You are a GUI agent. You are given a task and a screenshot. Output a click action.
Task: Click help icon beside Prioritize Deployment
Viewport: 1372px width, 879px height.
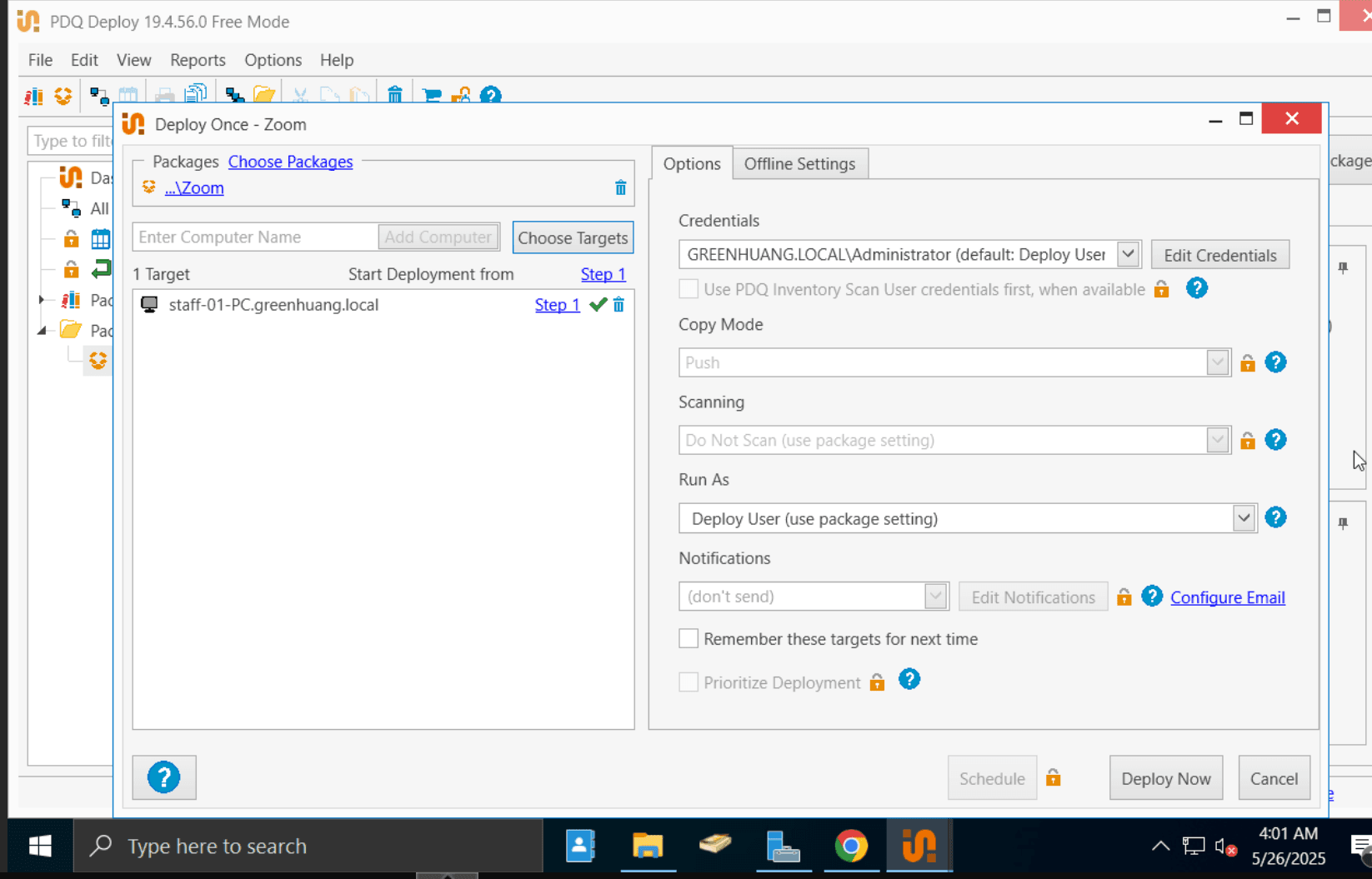[x=909, y=680]
